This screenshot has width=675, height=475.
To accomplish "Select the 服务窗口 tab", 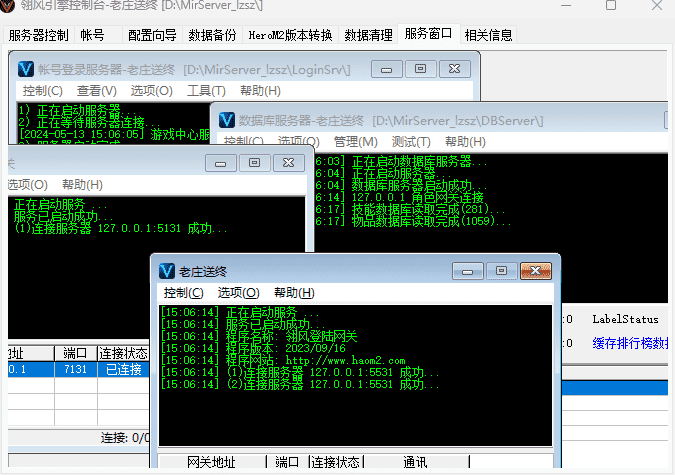I will coord(428,34).
